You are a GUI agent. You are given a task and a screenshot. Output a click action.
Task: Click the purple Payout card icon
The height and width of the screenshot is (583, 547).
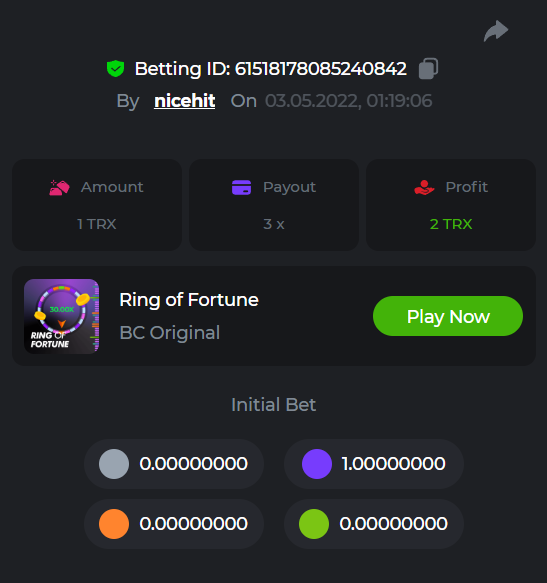point(241,187)
